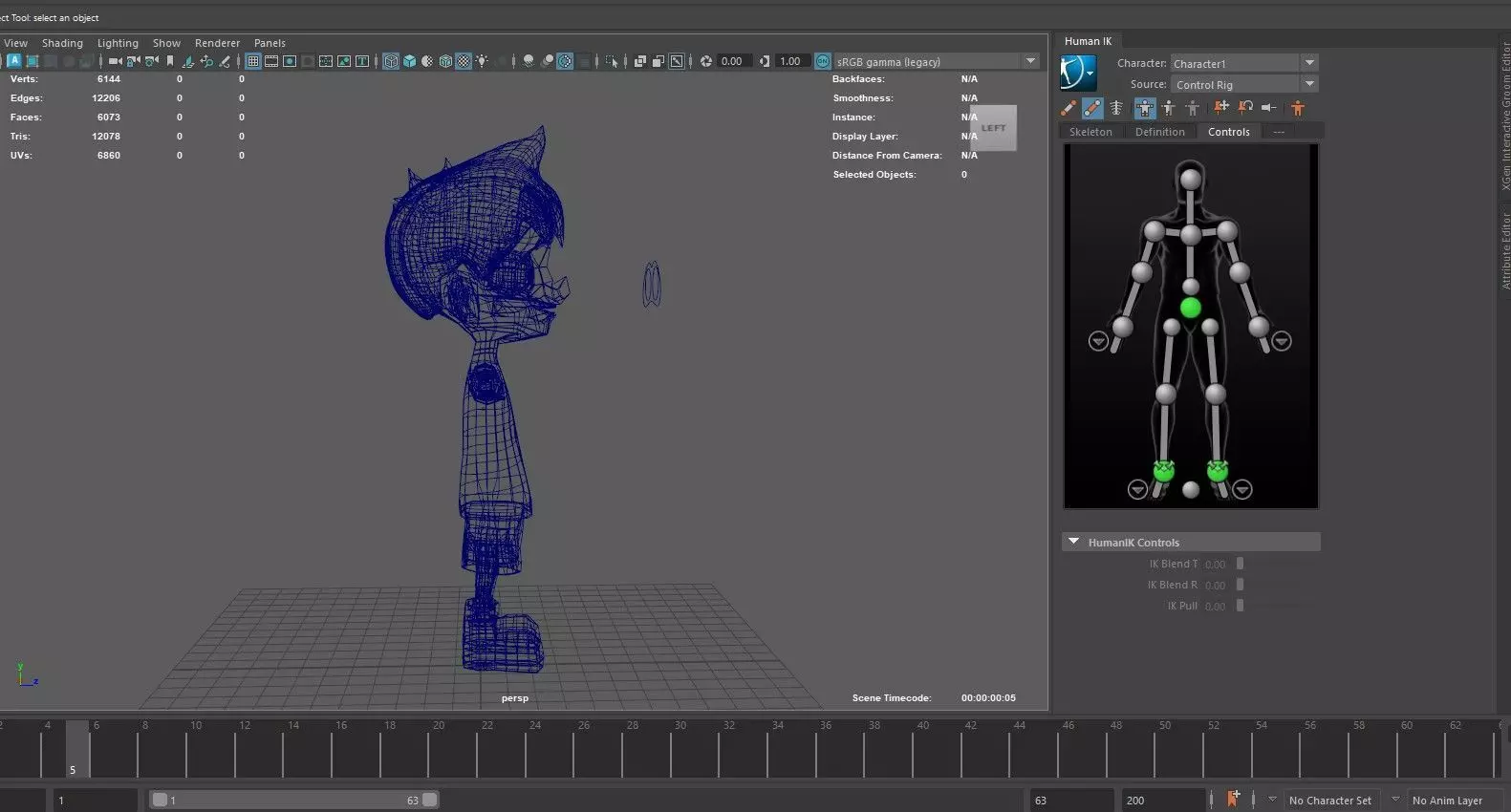The height and width of the screenshot is (812, 1511).
Task: Toggle wireframe on shaded icon
Action: (x=445, y=61)
